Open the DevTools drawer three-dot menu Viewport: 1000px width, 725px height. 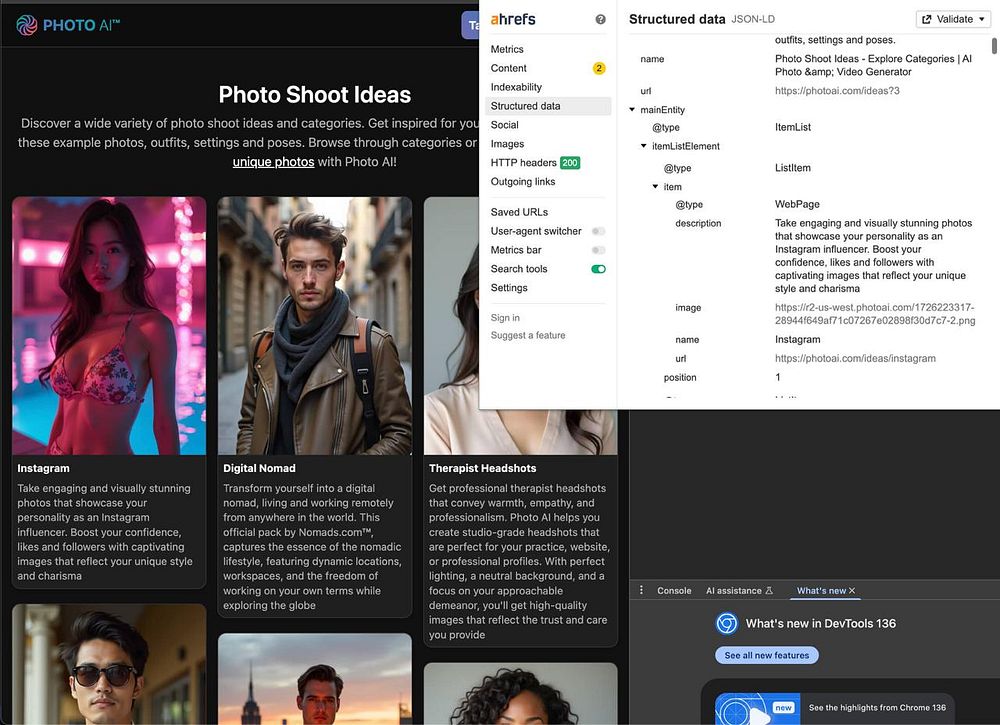[x=642, y=591]
